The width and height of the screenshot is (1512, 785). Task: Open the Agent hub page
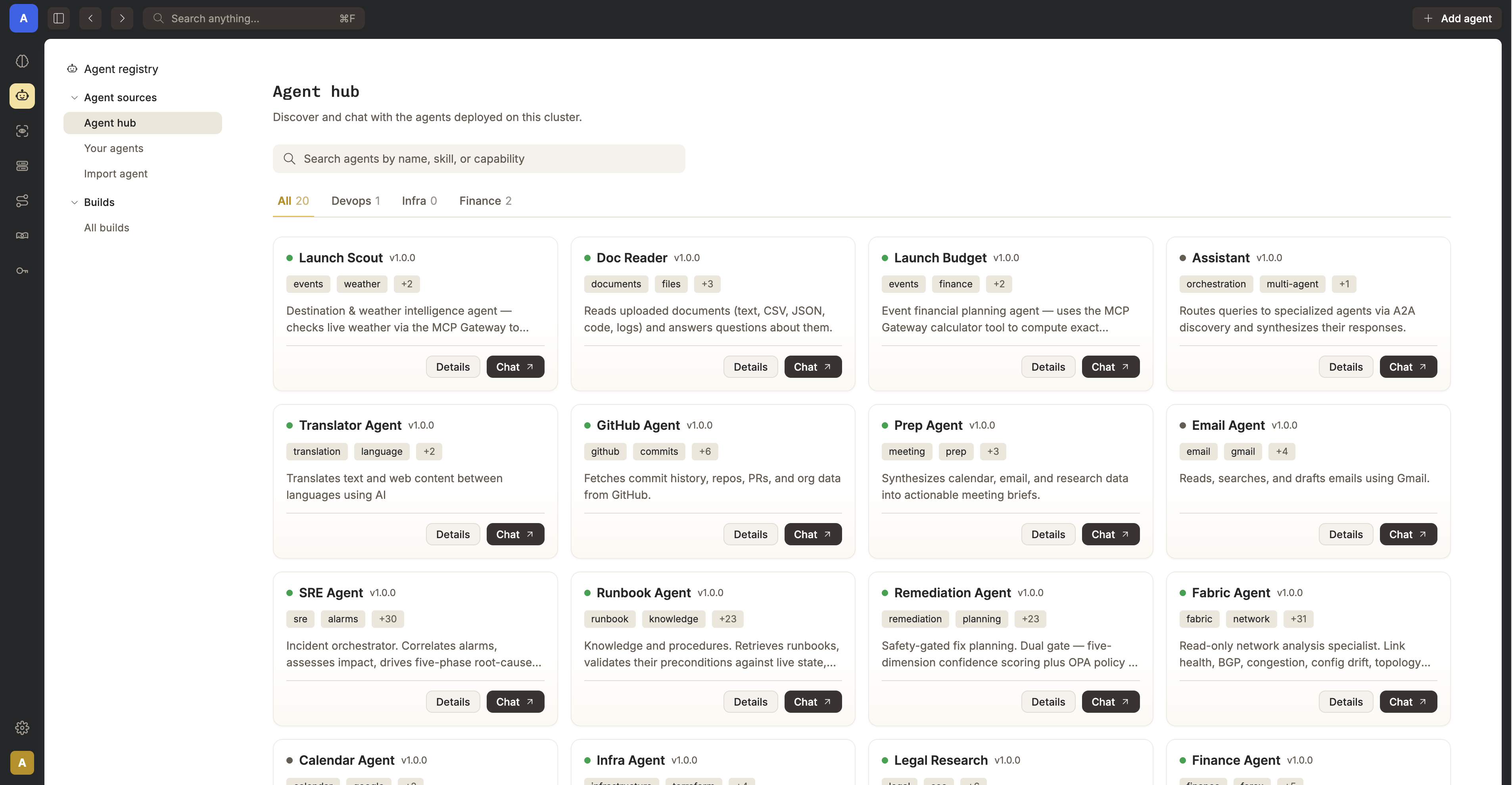pos(143,123)
